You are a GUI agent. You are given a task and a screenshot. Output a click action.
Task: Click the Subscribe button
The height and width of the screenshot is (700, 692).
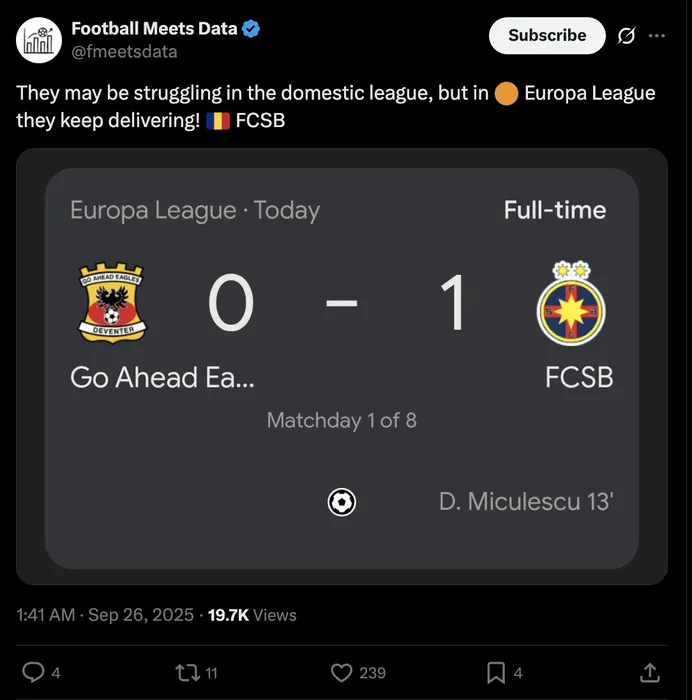click(x=547, y=36)
